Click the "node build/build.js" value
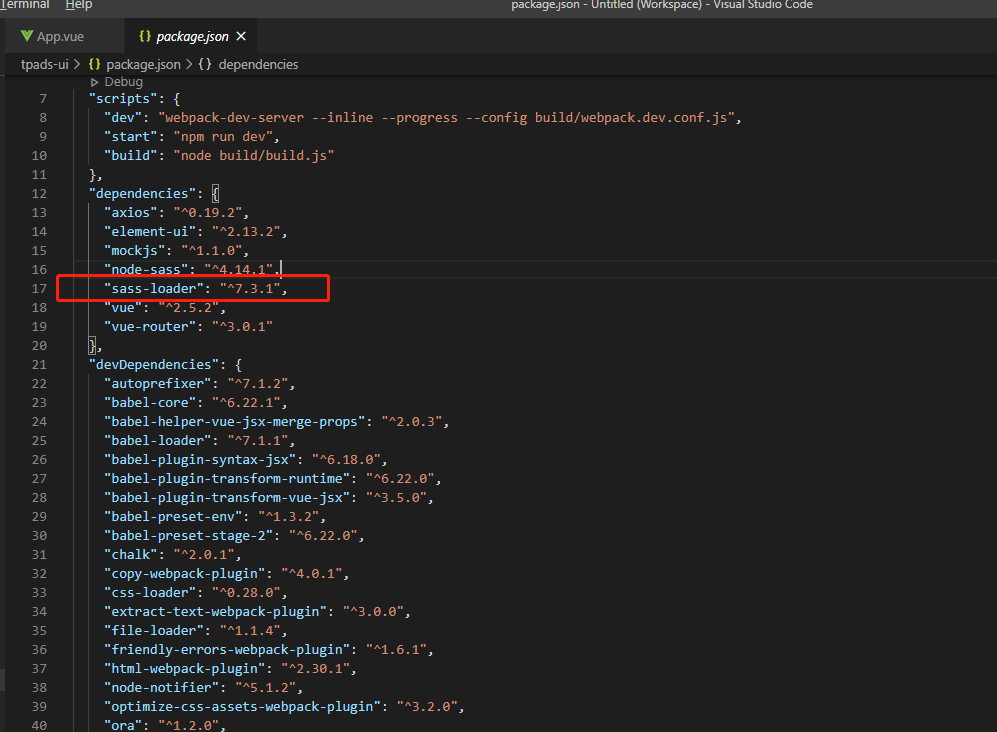 pyautogui.click(x=254, y=156)
